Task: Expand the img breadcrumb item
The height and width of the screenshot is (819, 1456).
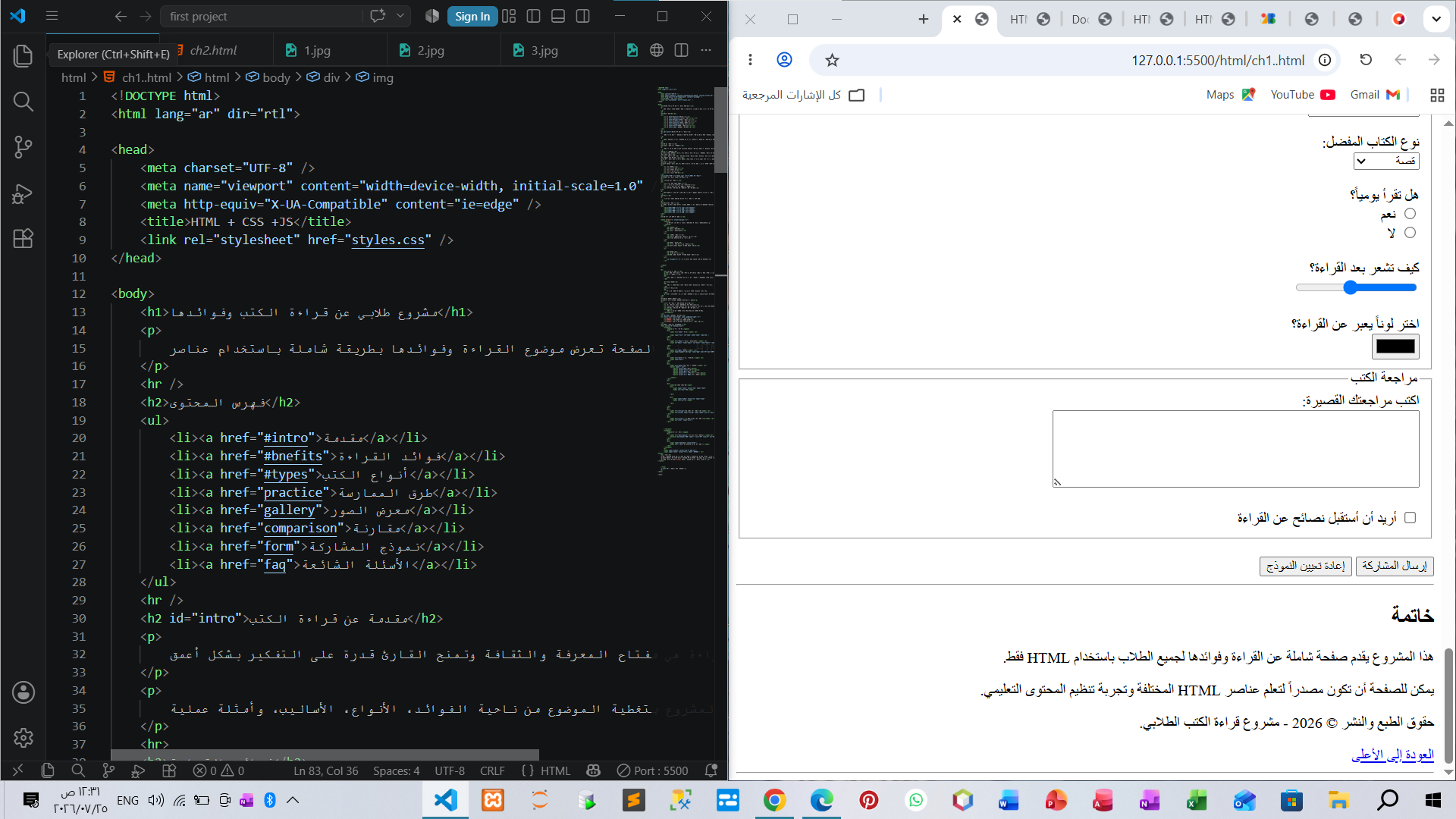Action: (x=383, y=77)
